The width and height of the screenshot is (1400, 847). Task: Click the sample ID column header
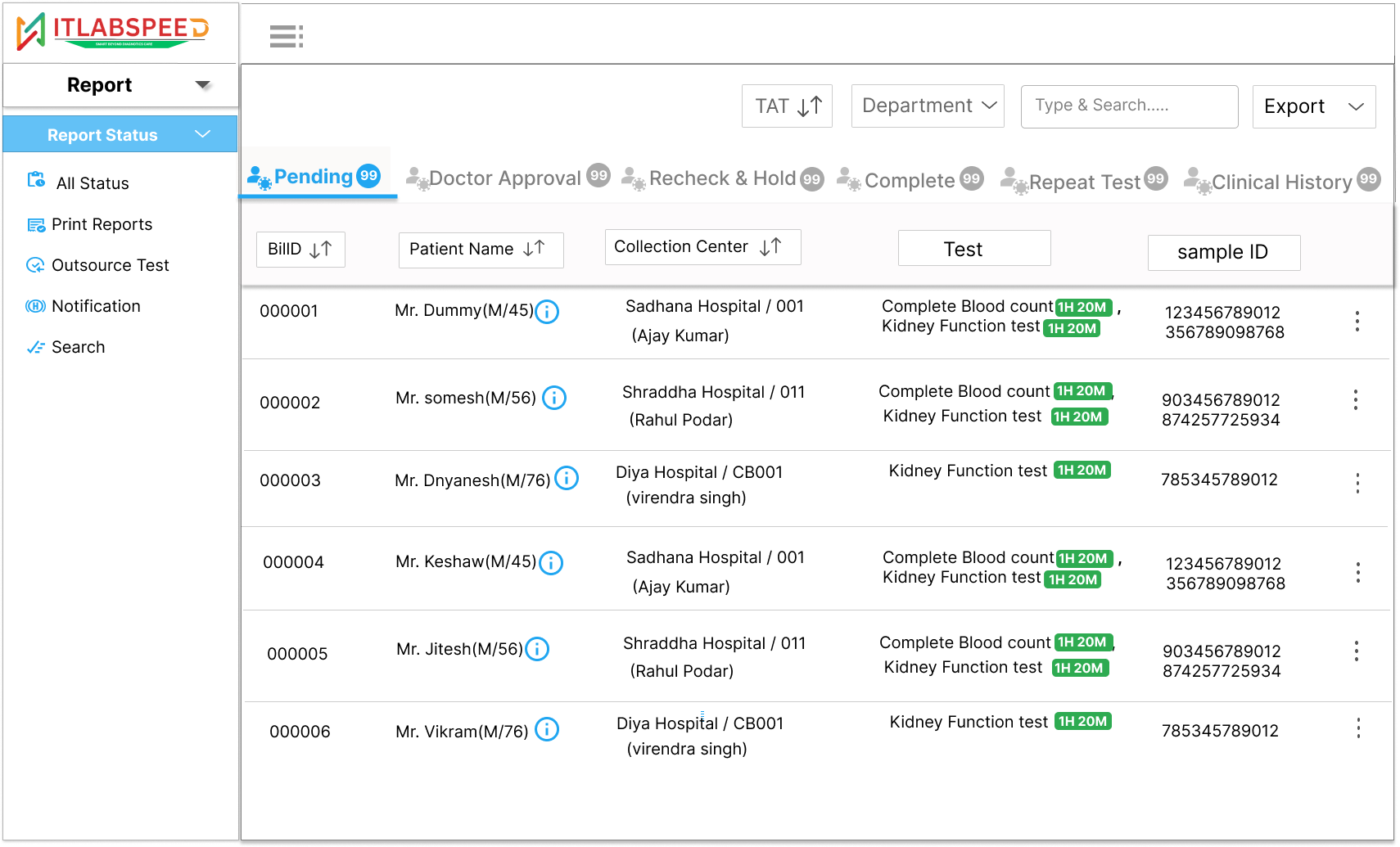pos(1224,252)
